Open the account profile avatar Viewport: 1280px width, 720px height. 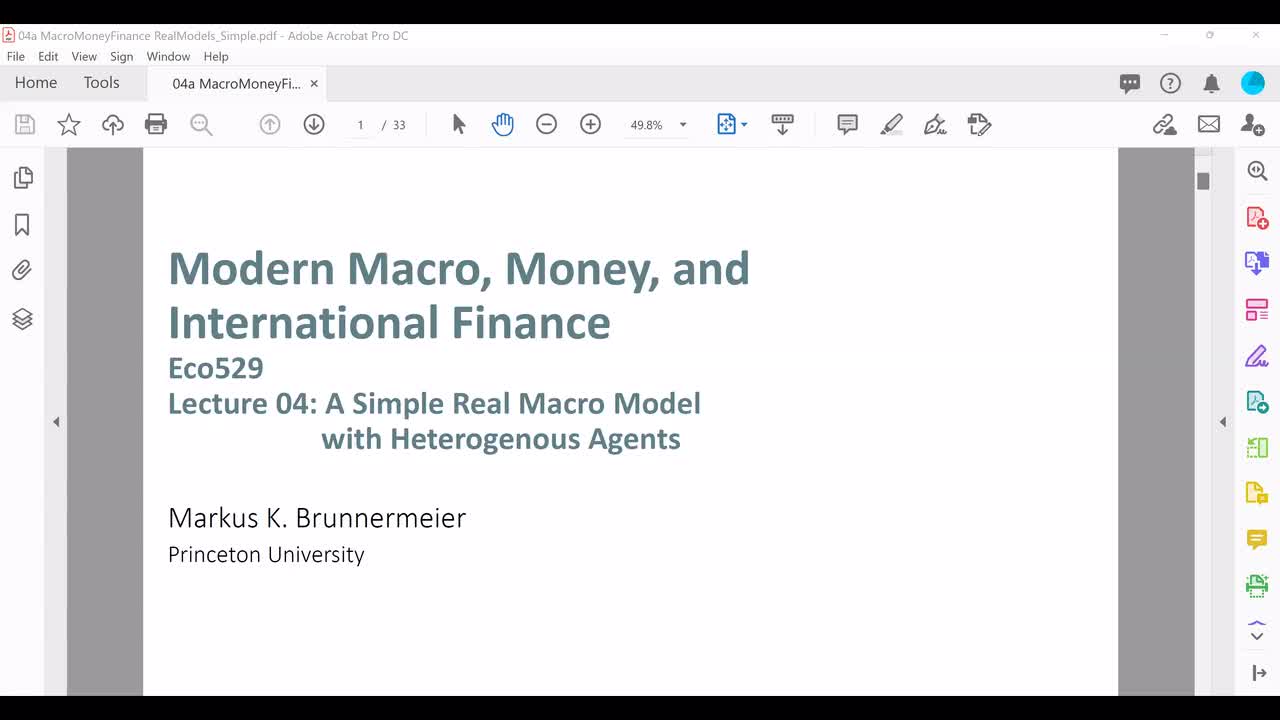tap(1253, 84)
